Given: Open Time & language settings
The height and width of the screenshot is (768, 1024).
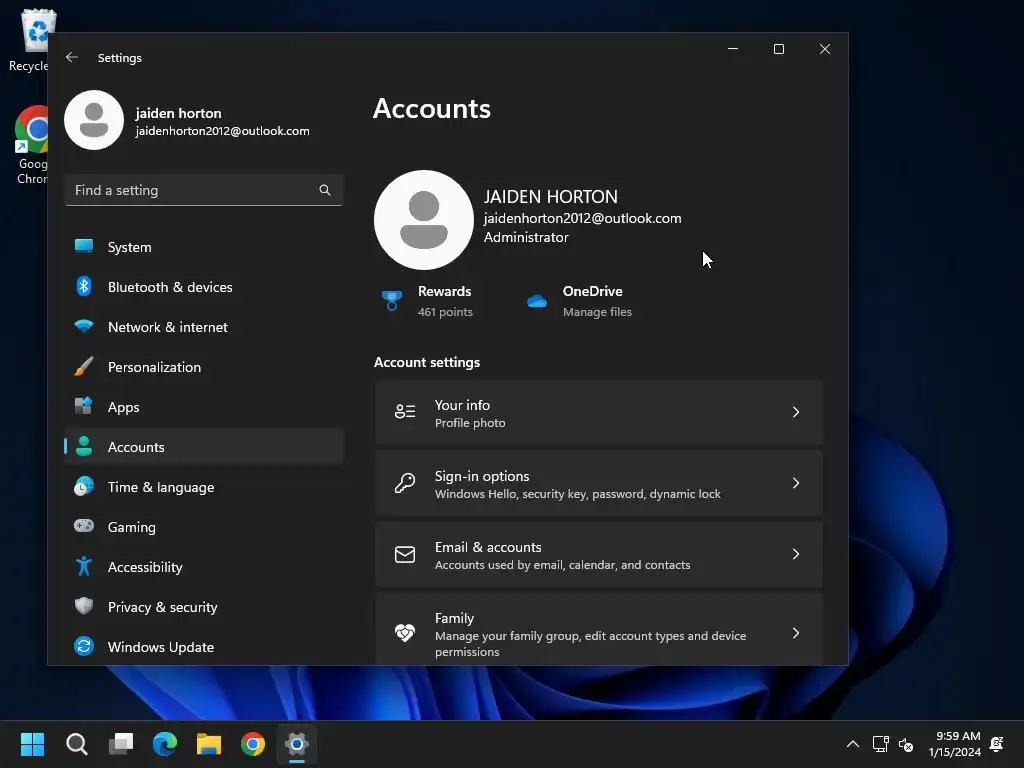Looking at the screenshot, I should click(x=204, y=487).
